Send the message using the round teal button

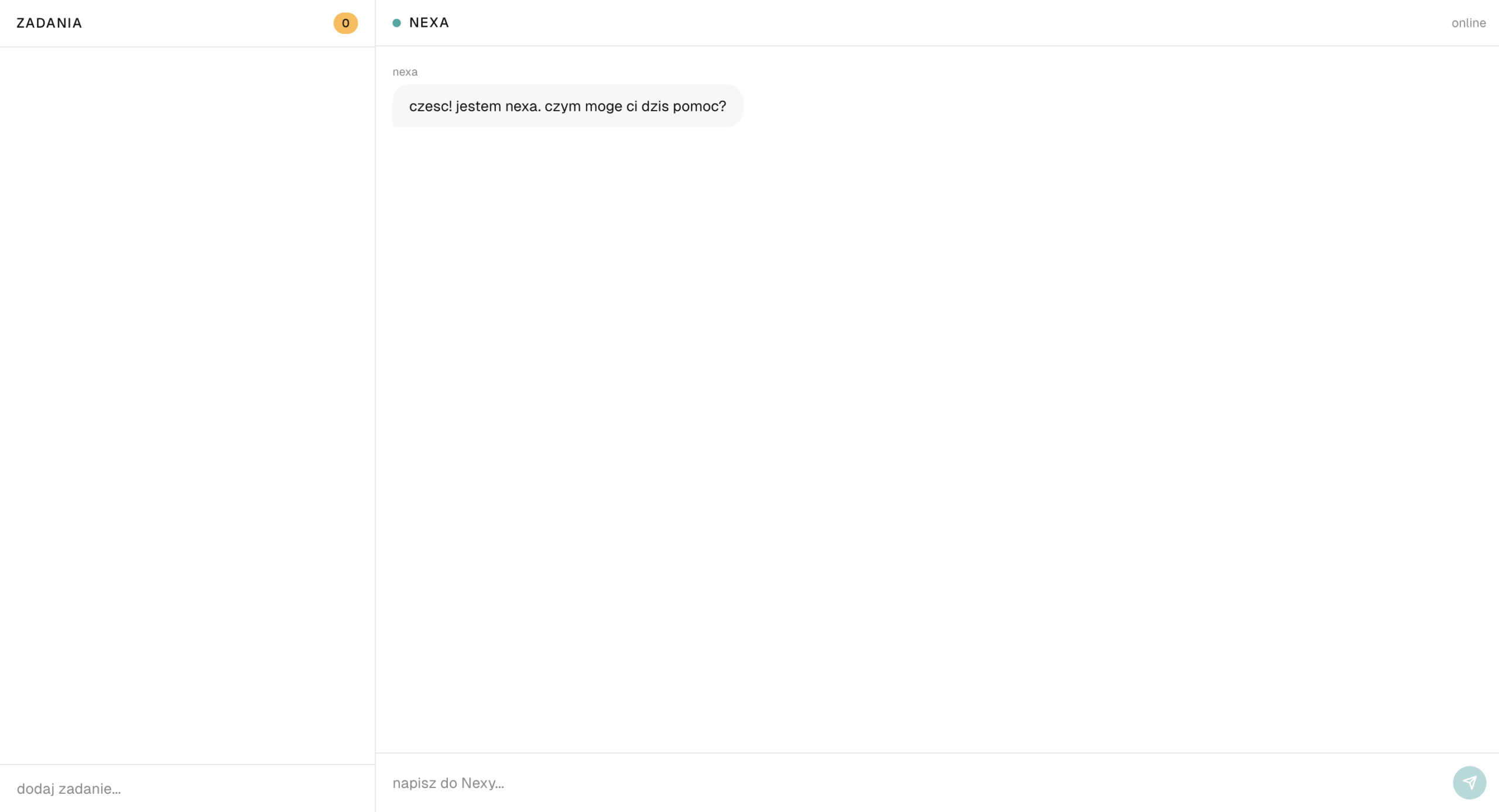(x=1469, y=782)
